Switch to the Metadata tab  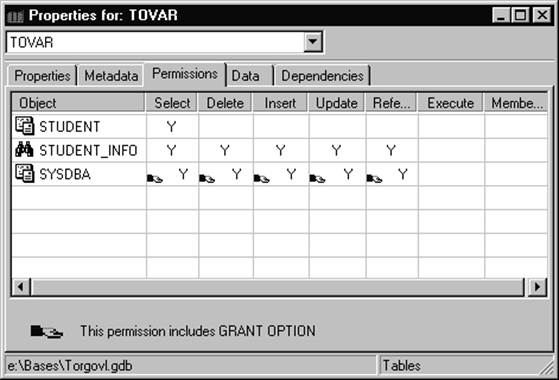pos(111,76)
